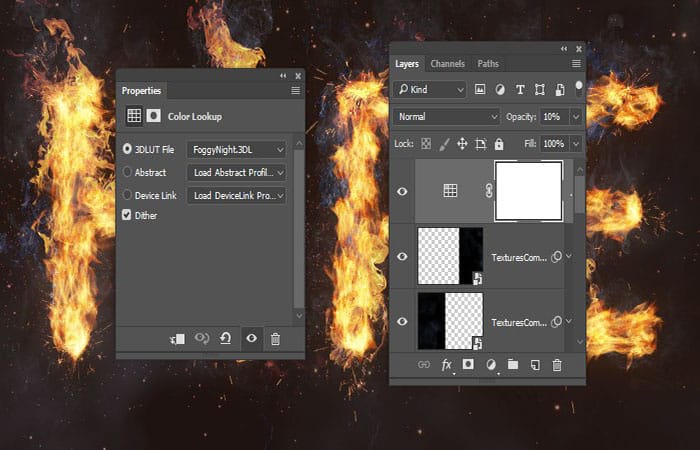Filter layers by adjustment layers icon
Viewport: 700px width, 450px height.
(500, 90)
